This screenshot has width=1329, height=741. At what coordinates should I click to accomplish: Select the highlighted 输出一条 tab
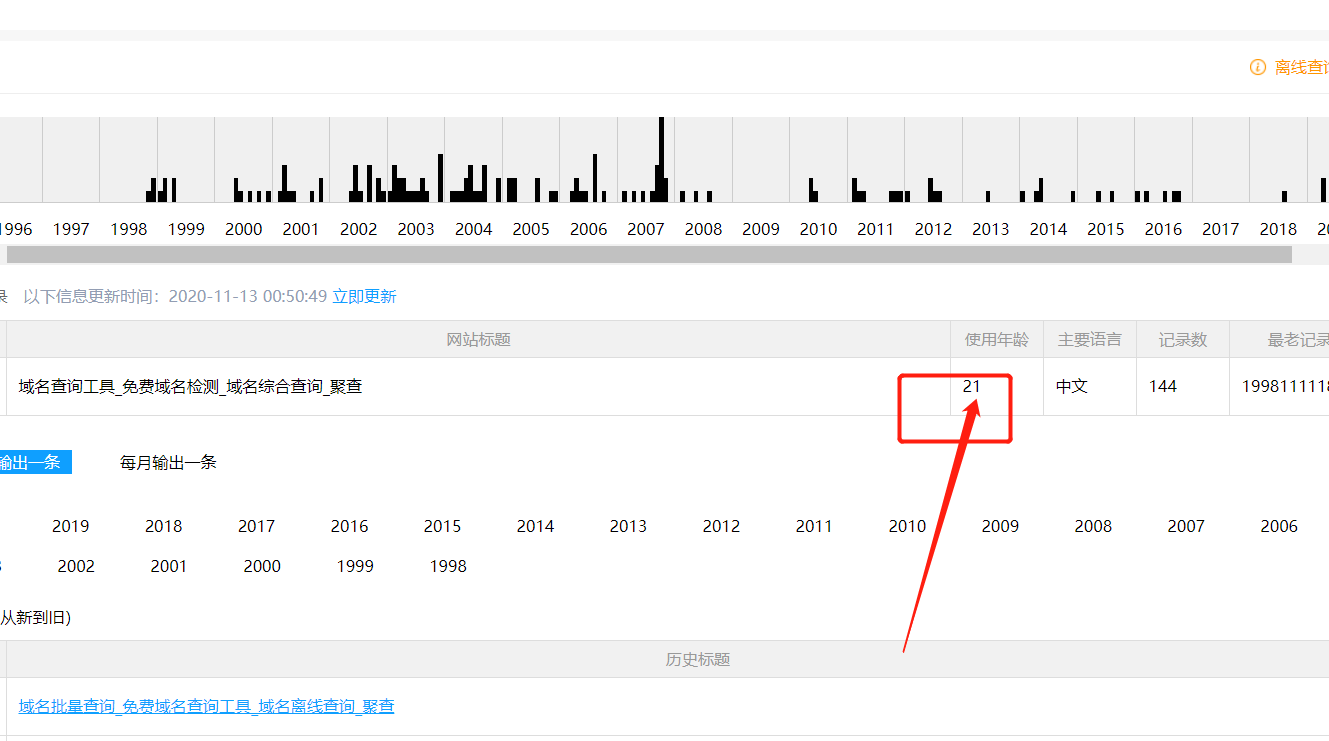[30, 461]
